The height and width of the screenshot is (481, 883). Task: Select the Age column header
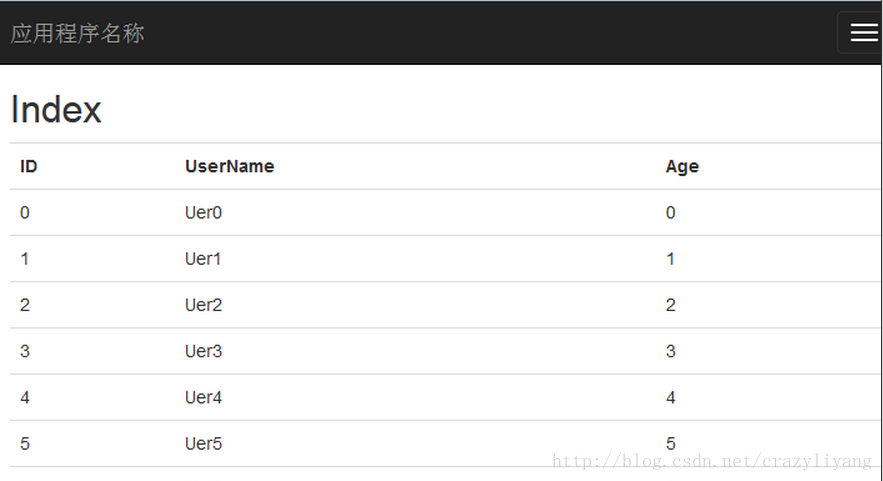tap(682, 167)
